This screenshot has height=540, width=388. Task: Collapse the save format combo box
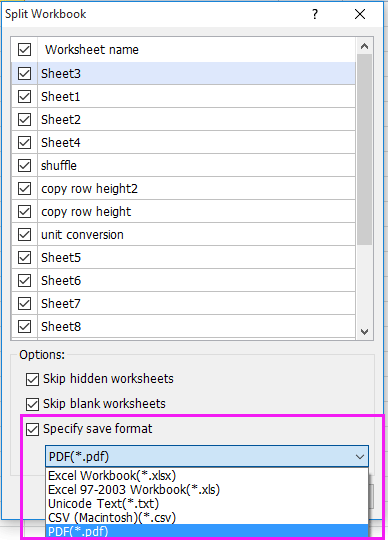coord(360,457)
